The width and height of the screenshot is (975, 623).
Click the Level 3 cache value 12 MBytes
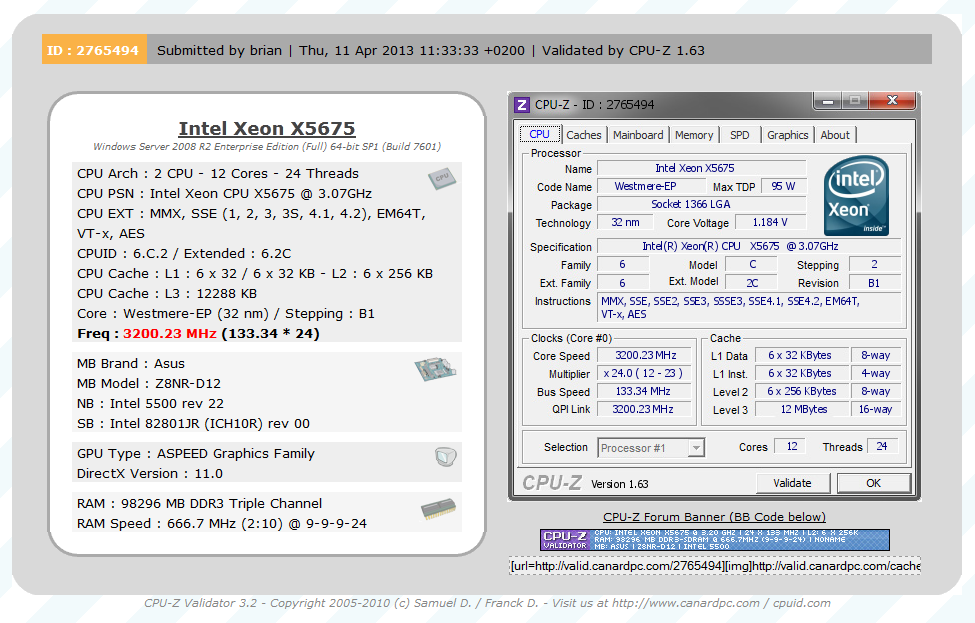[x=802, y=409]
